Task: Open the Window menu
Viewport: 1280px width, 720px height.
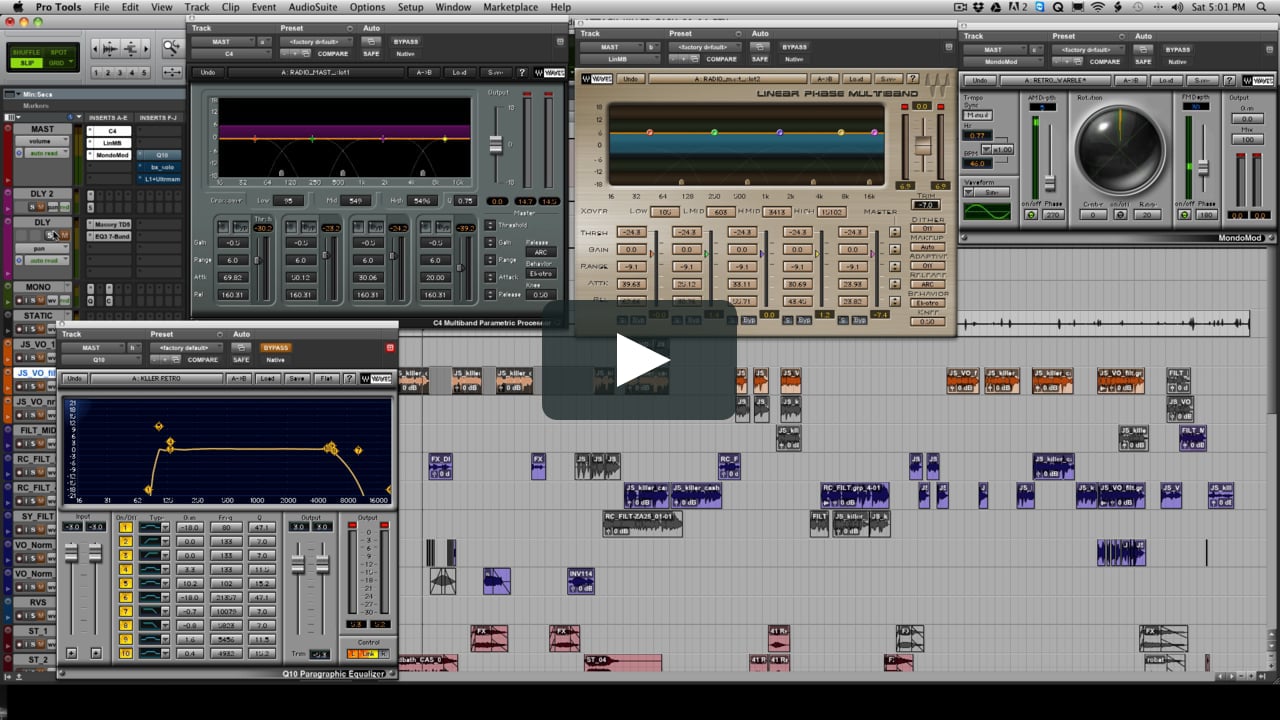Action: click(x=453, y=7)
